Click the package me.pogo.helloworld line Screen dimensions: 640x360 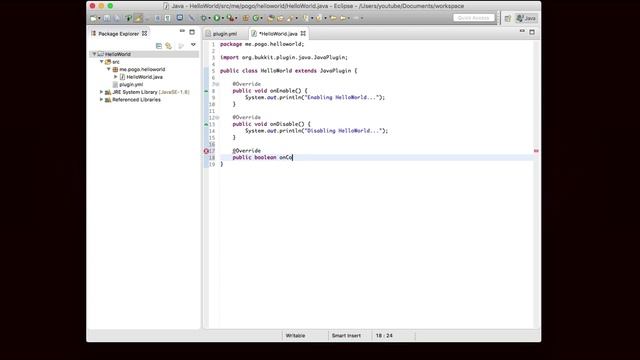click(x=262, y=44)
